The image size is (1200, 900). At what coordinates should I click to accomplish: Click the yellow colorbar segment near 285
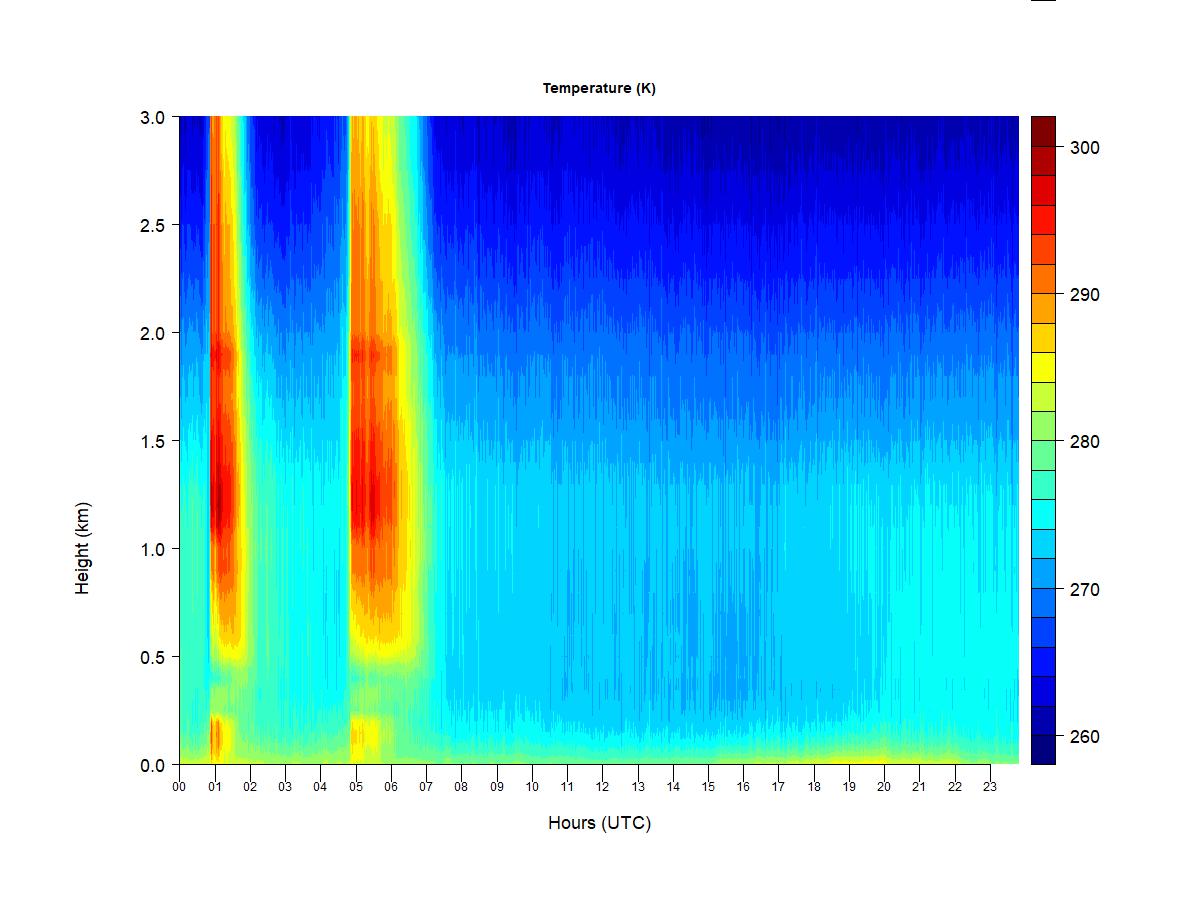(x=1043, y=368)
